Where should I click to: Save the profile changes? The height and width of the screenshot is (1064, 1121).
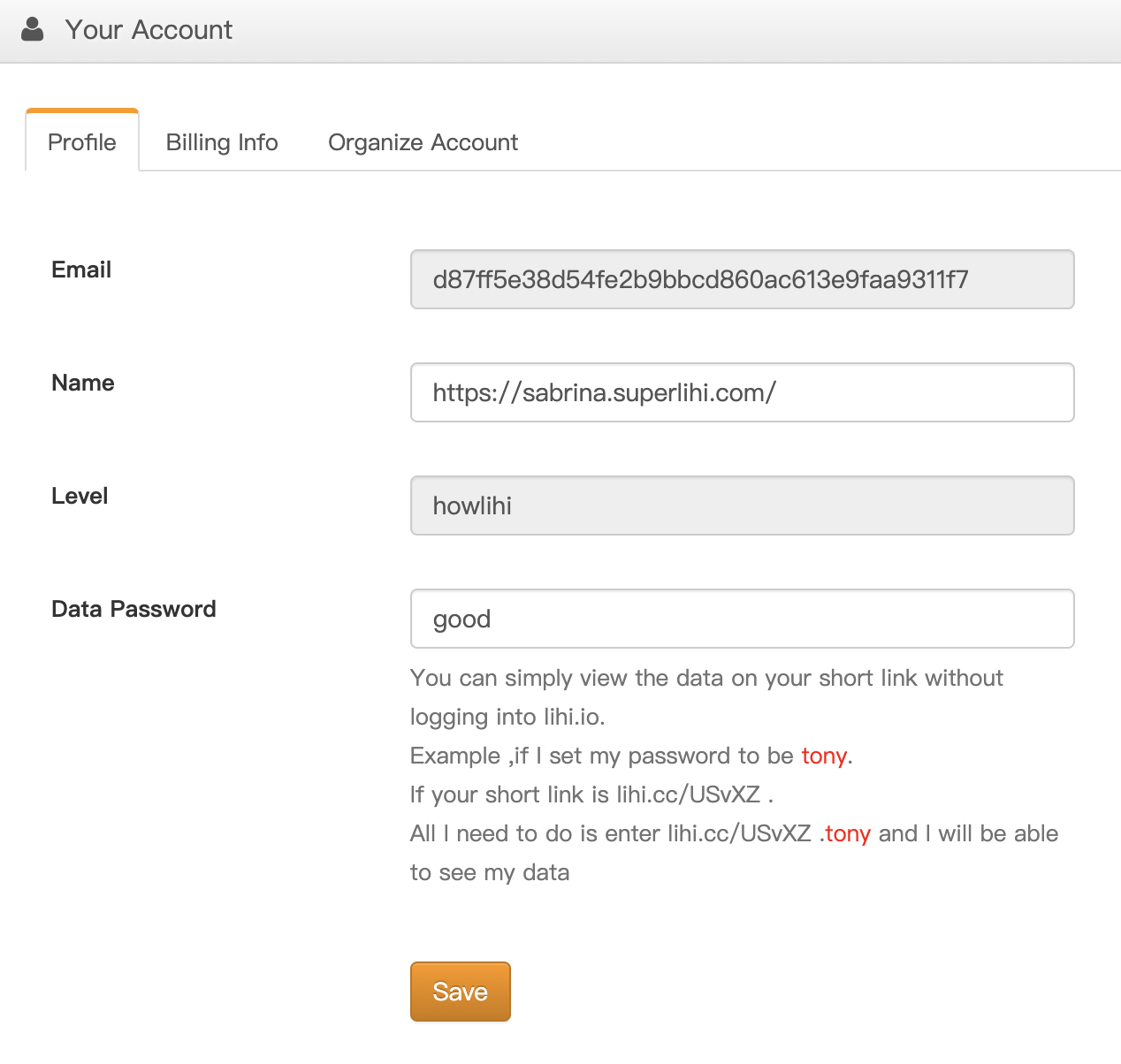(x=460, y=992)
